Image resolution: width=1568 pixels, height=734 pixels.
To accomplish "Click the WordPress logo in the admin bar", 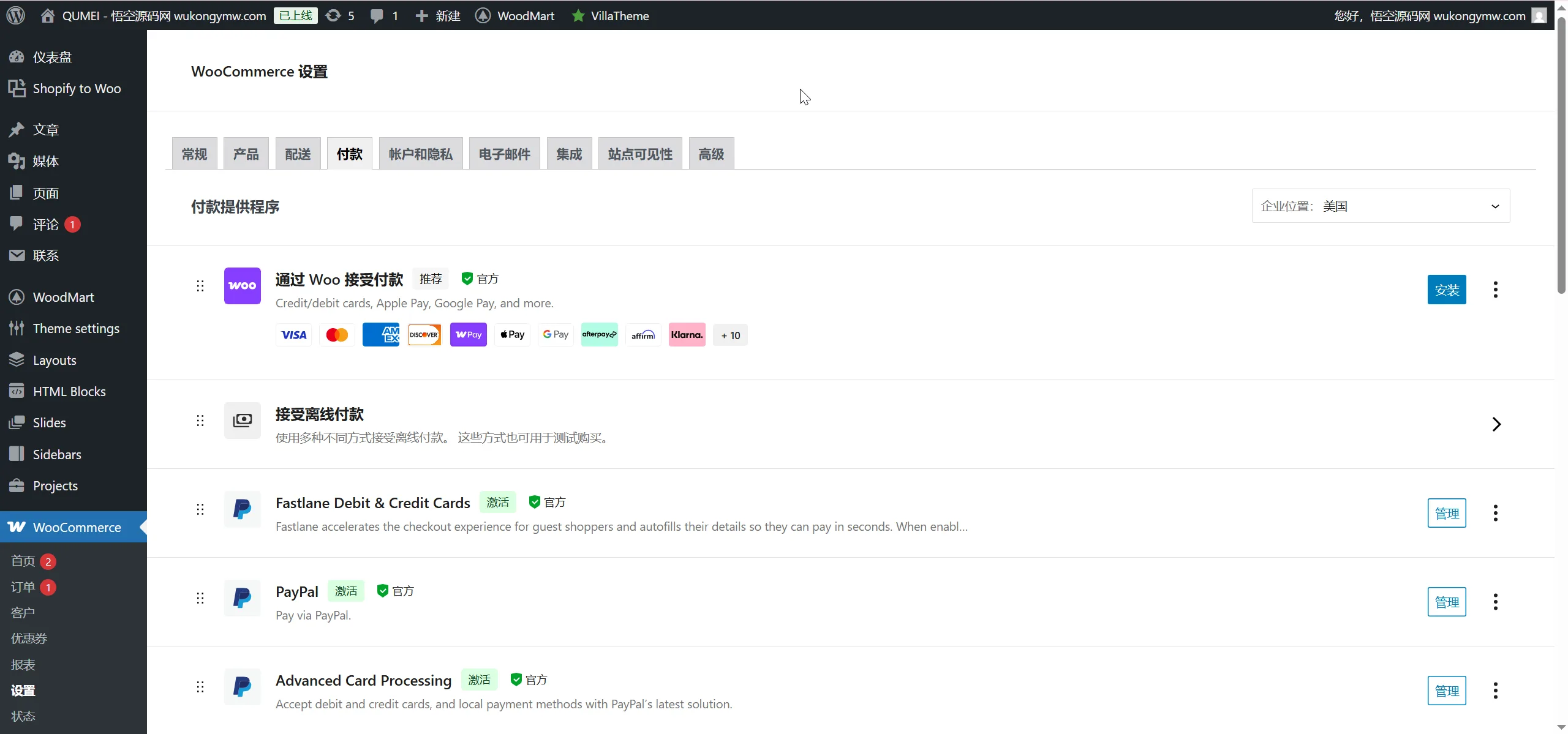I will tap(15, 15).
